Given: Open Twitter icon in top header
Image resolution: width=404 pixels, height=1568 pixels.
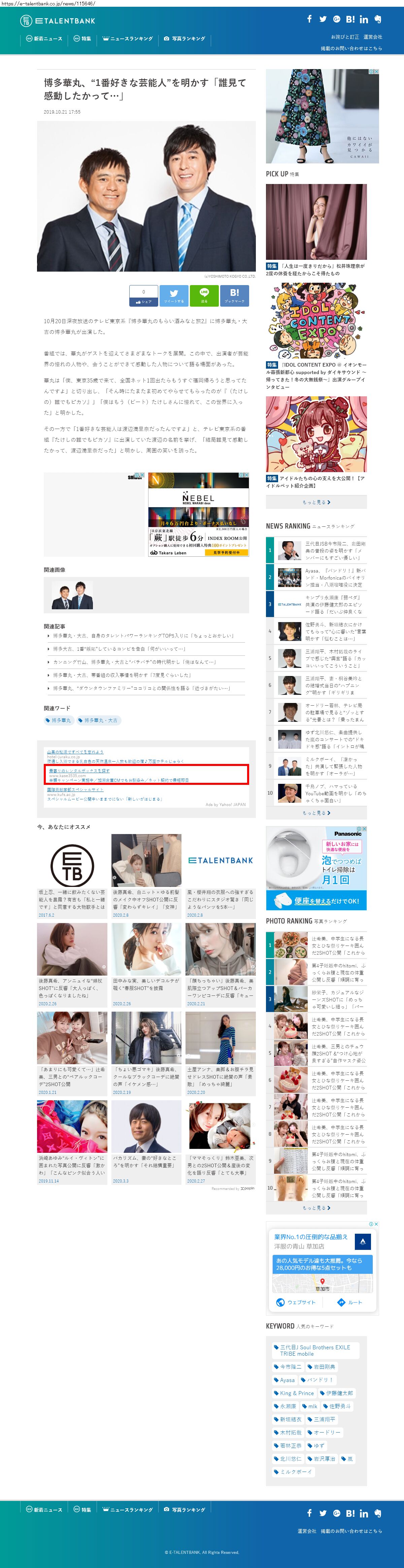Looking at the screenshot, I should pyautogui.click(x=323, y=19).
